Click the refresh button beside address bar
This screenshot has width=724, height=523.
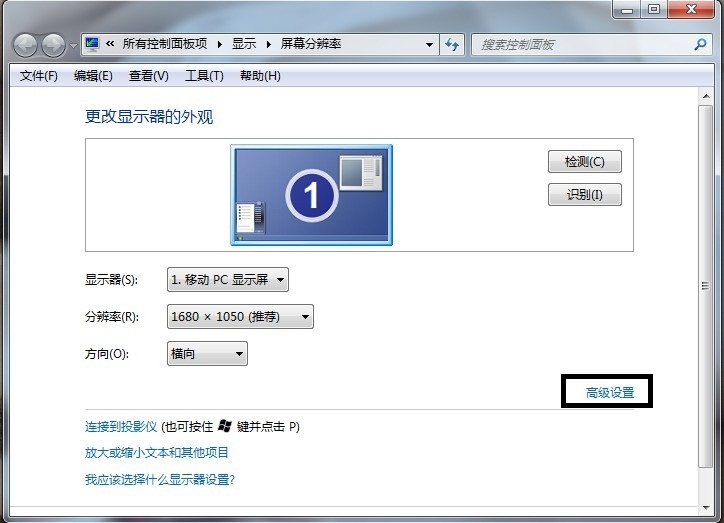click(x=452, y=45)
